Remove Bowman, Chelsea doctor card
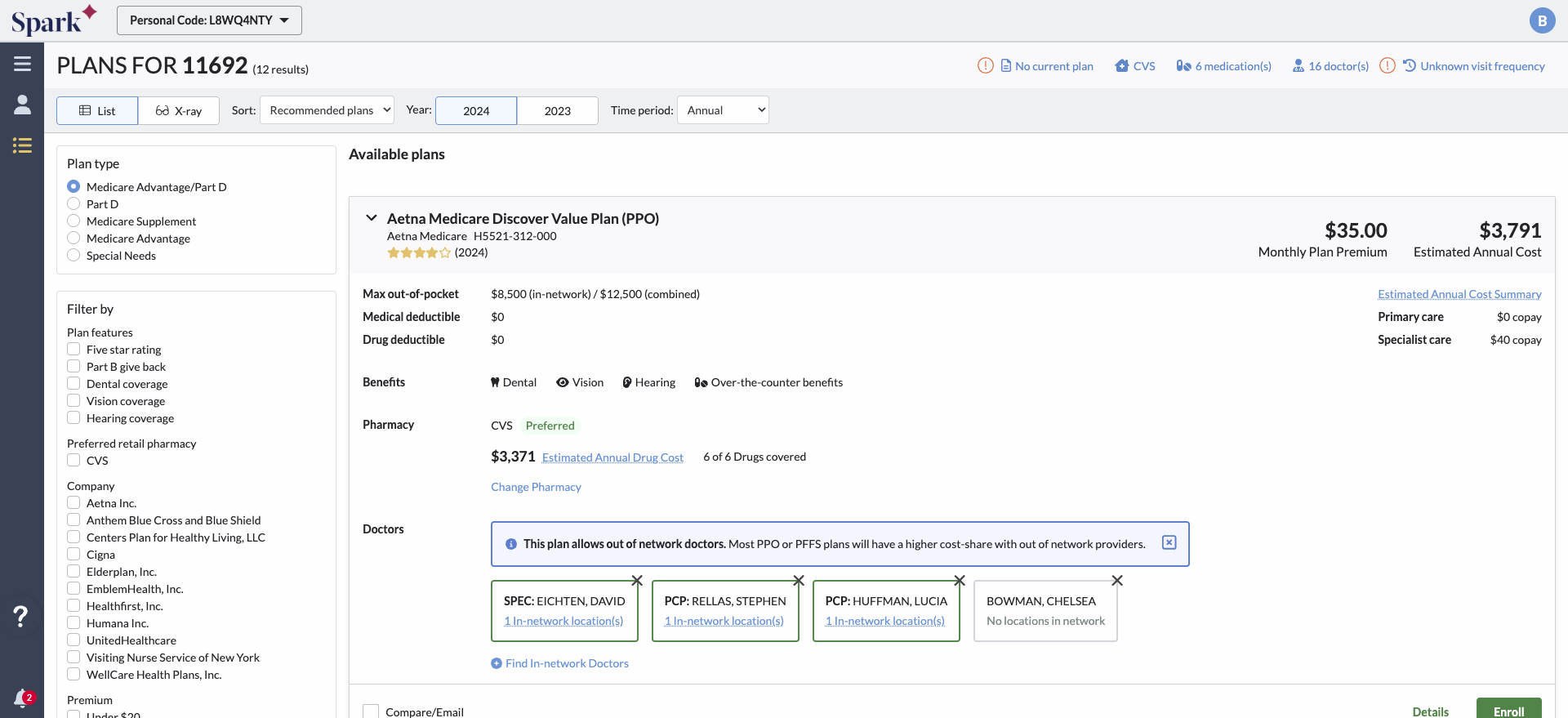Viewport: 1568px width, 718px height. point(1117,581)
